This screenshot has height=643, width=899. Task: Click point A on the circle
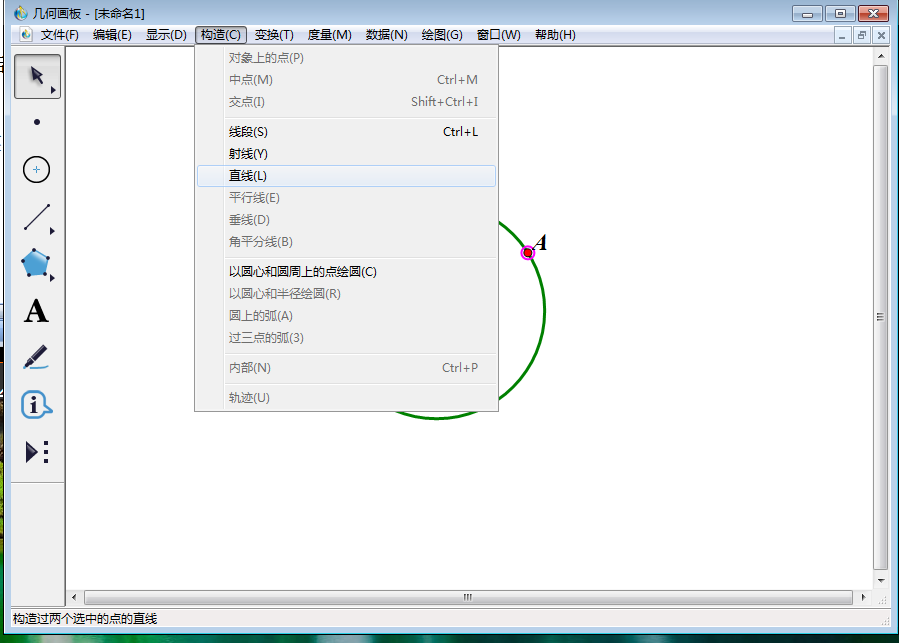click(x=527, y=253)
